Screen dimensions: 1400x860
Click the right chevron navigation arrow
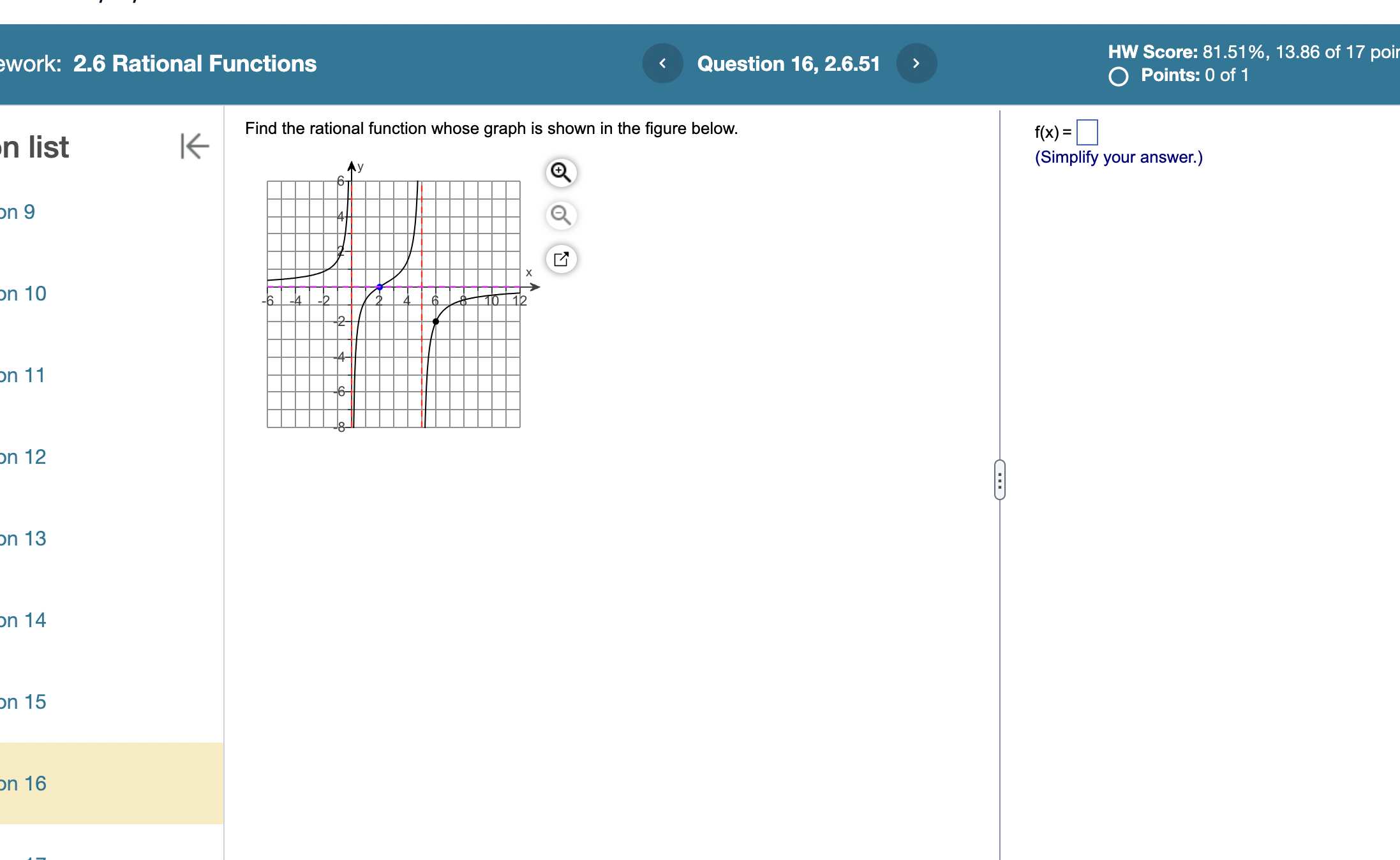pos(916,63)
